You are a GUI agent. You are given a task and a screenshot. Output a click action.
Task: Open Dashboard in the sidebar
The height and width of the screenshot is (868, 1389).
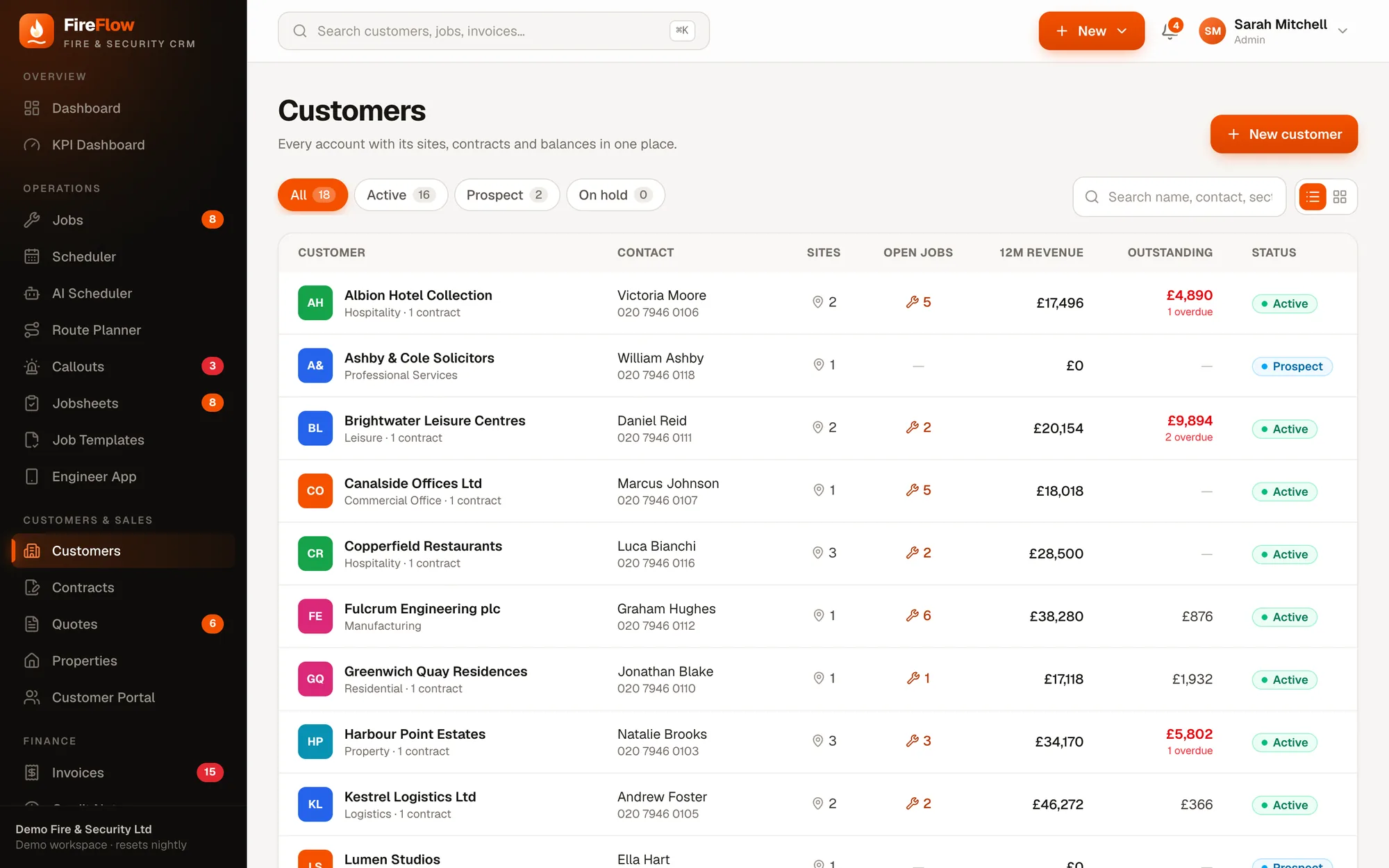tap(123, 108)
